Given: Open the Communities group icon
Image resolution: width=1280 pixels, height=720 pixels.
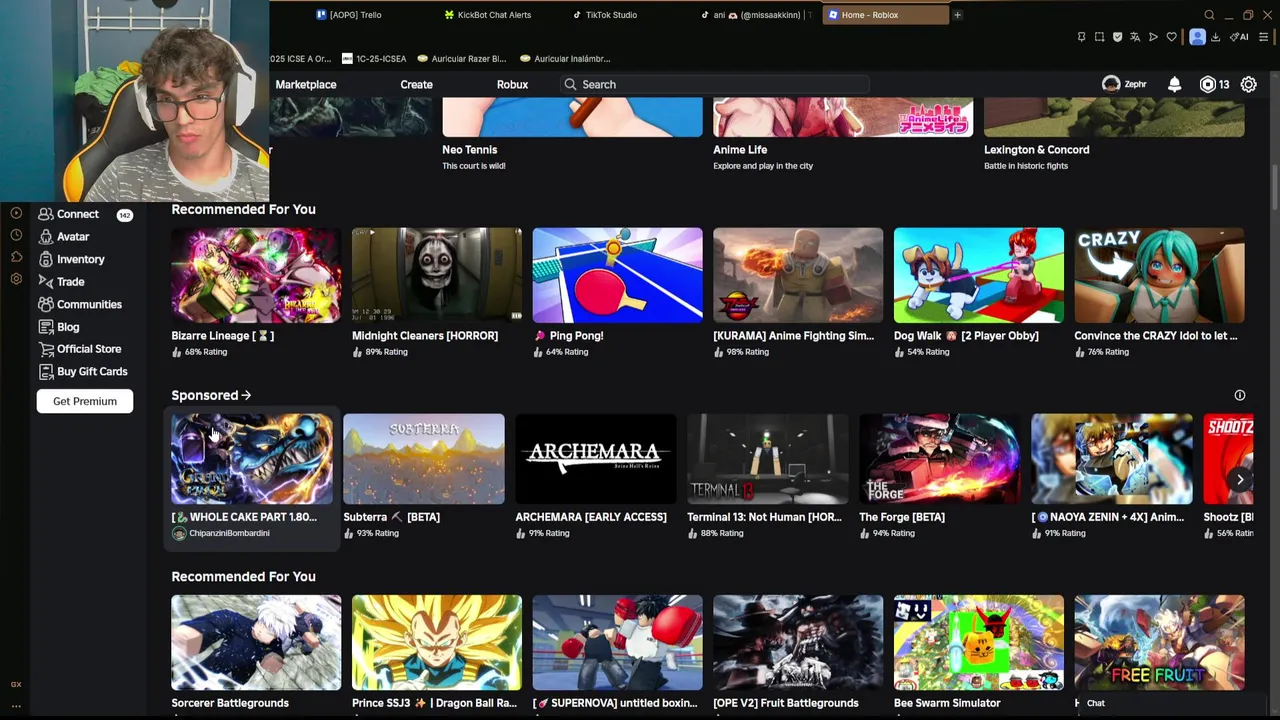Looking at the screenshot, I should tap(46, 304).
